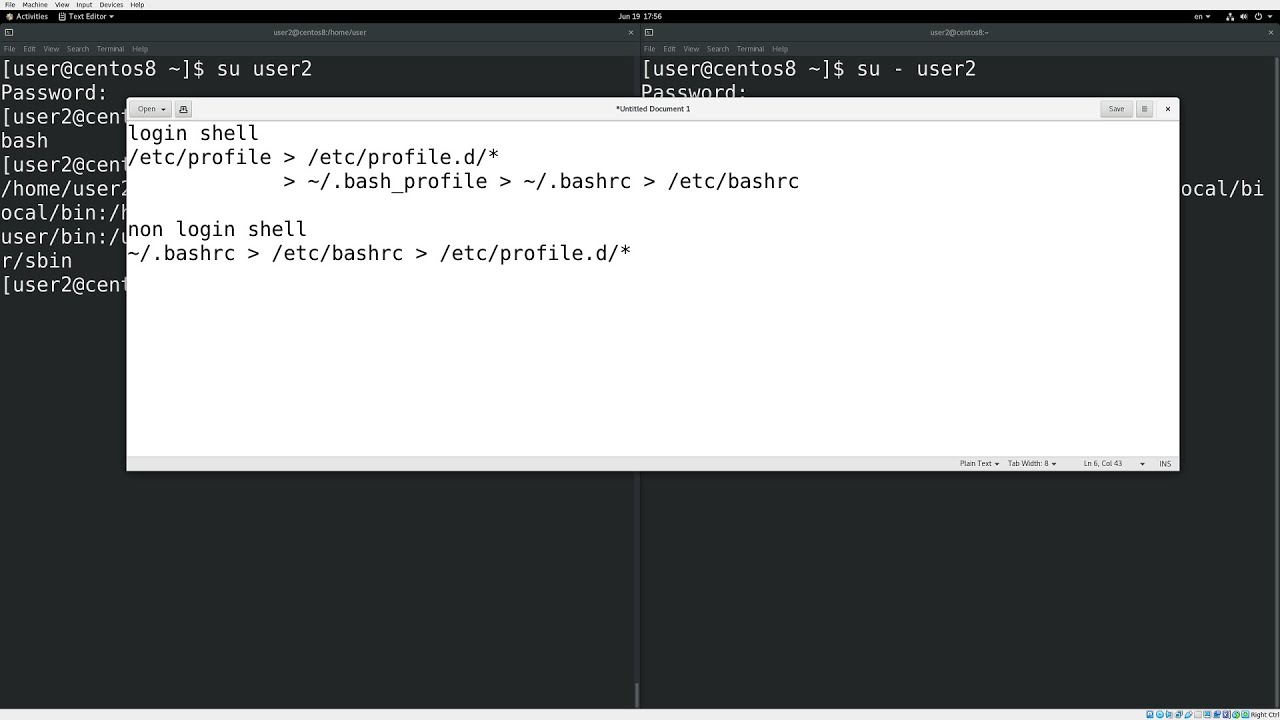Open the Text Editor hamburger menu

1144,109
